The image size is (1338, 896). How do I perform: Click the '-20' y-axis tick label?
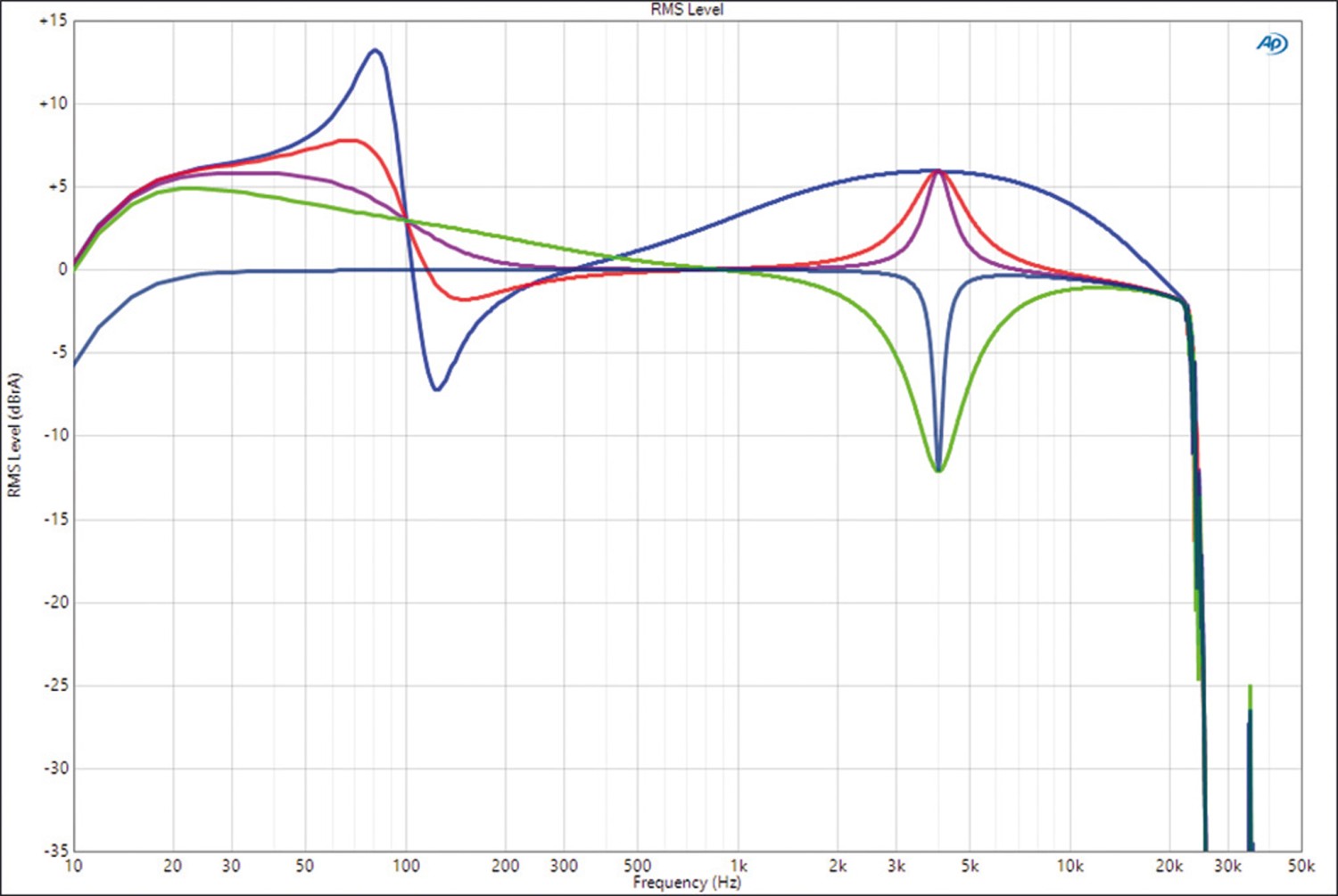click(55, 602)
